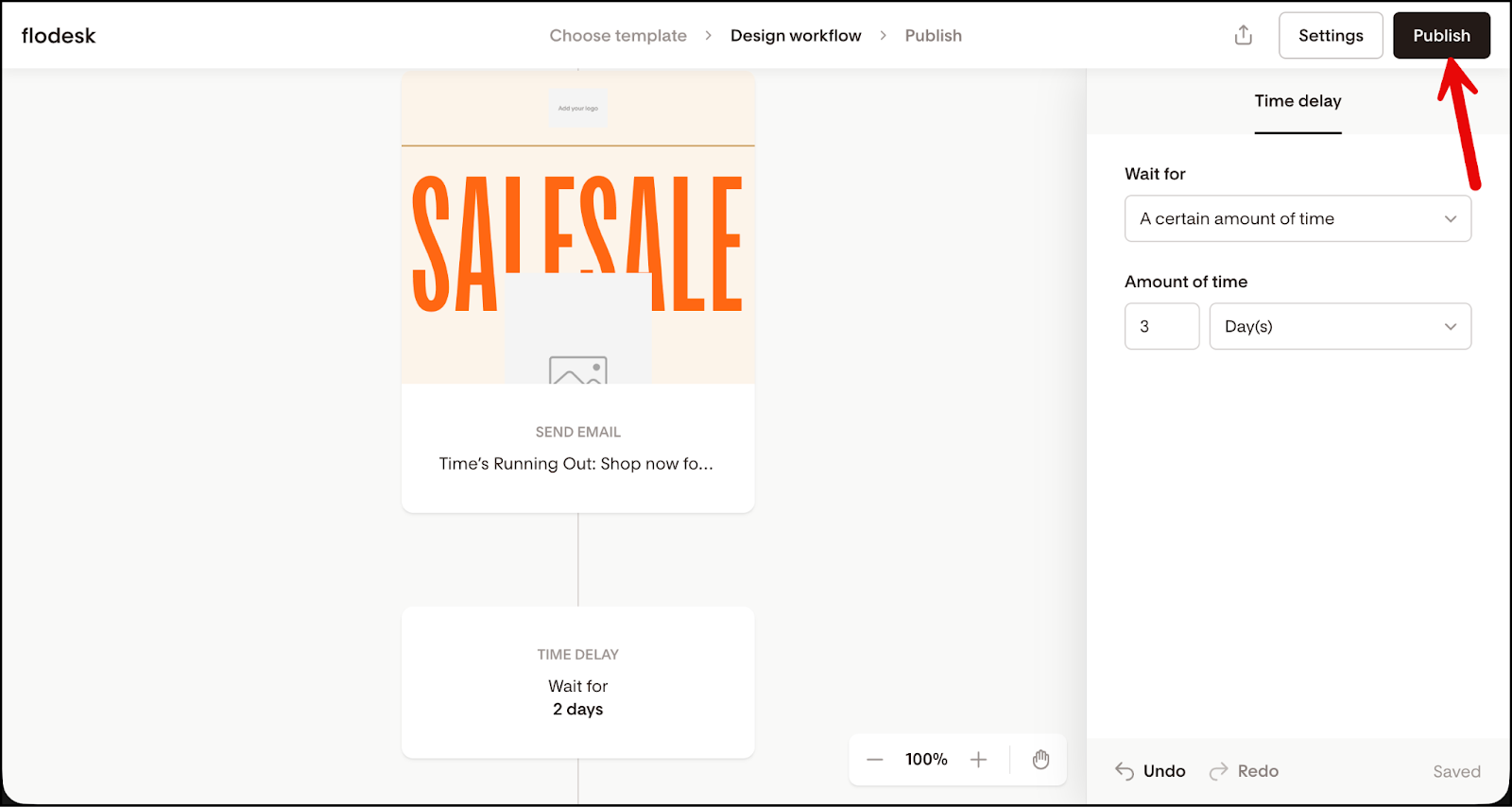Select the Time Delay 2 days card
1512x807 pixels.
click(x=577, y=682)
